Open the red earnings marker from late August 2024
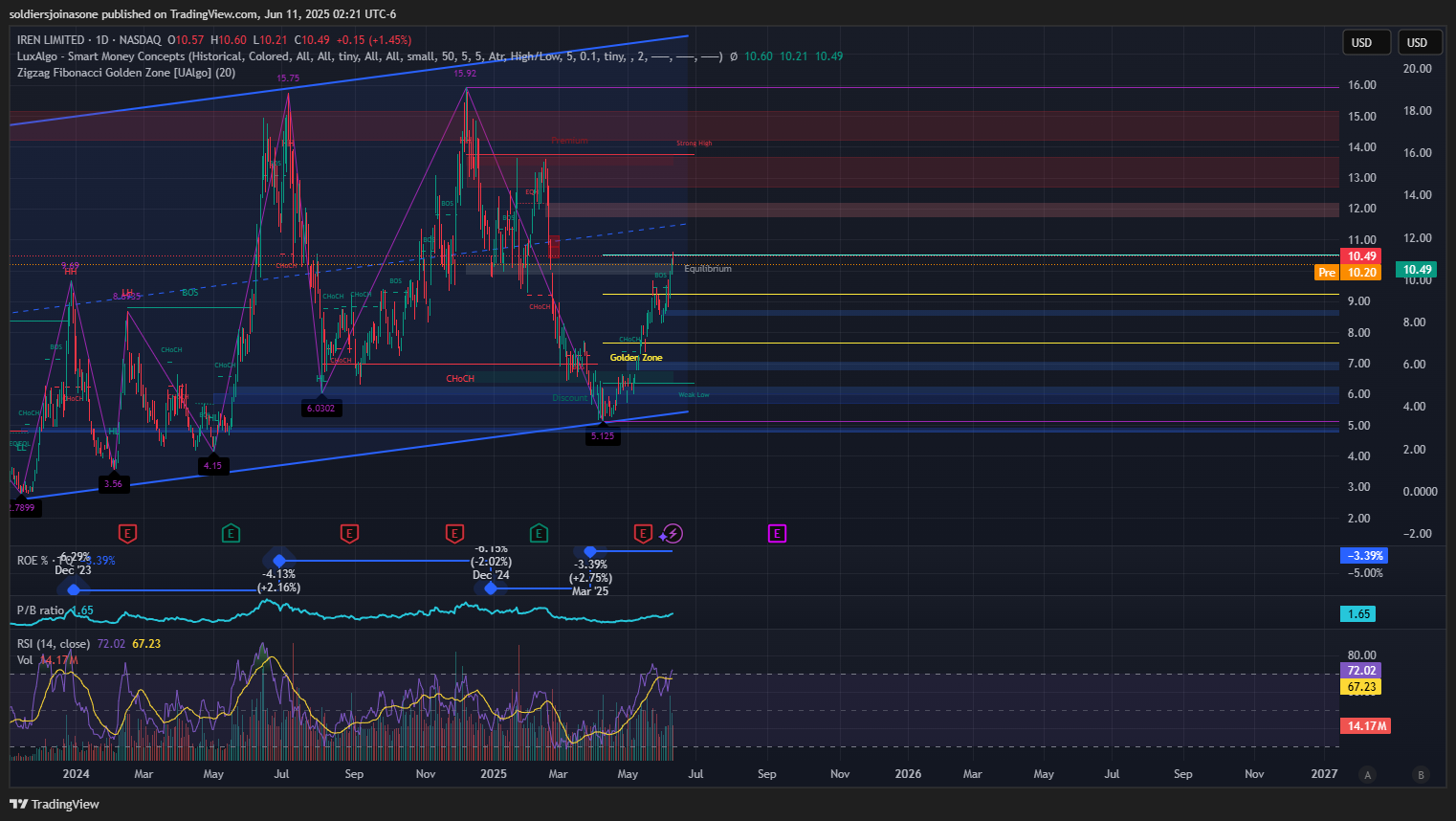The image size is (1456, 821). click(349, 533)
